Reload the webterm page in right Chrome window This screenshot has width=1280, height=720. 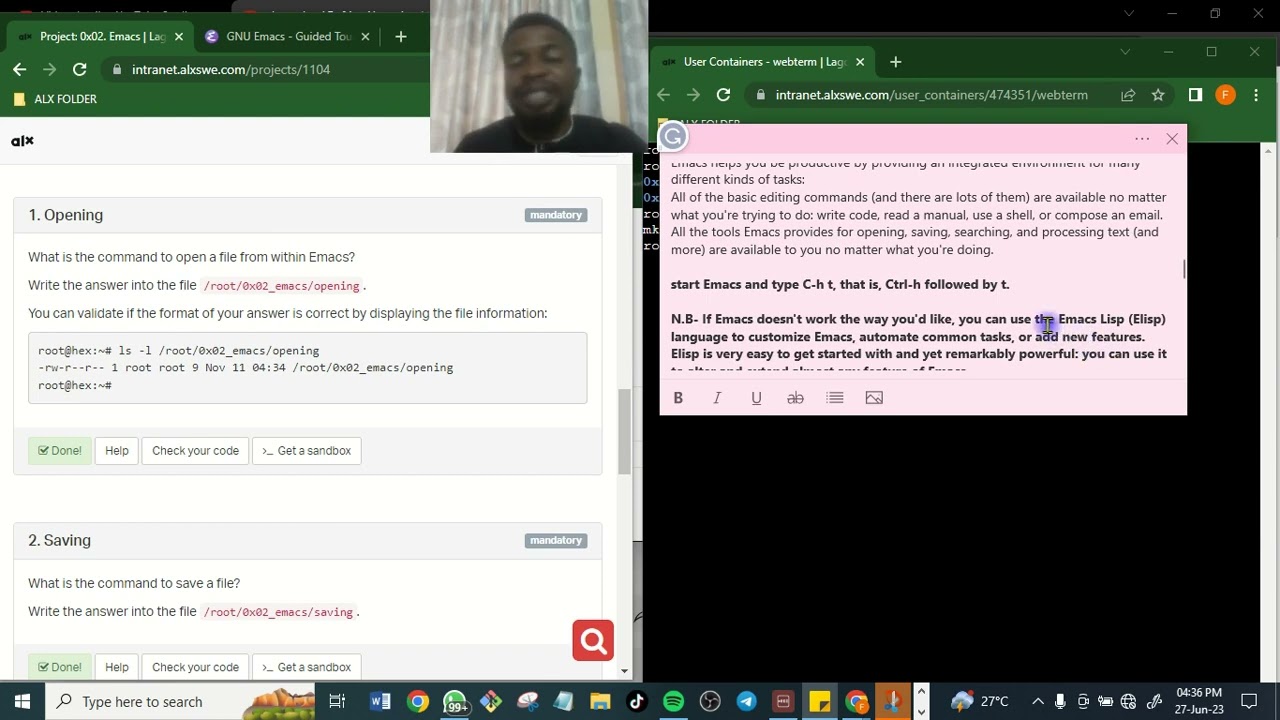(x=723, y=95)
